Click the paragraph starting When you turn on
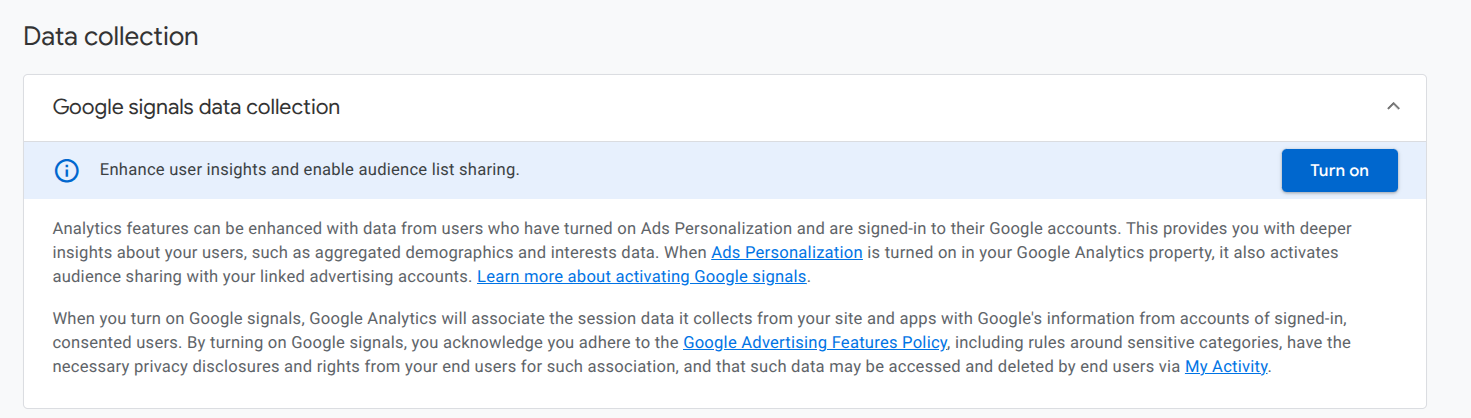The height and width of the screenshot is (418, 1471). click(400, 318)
